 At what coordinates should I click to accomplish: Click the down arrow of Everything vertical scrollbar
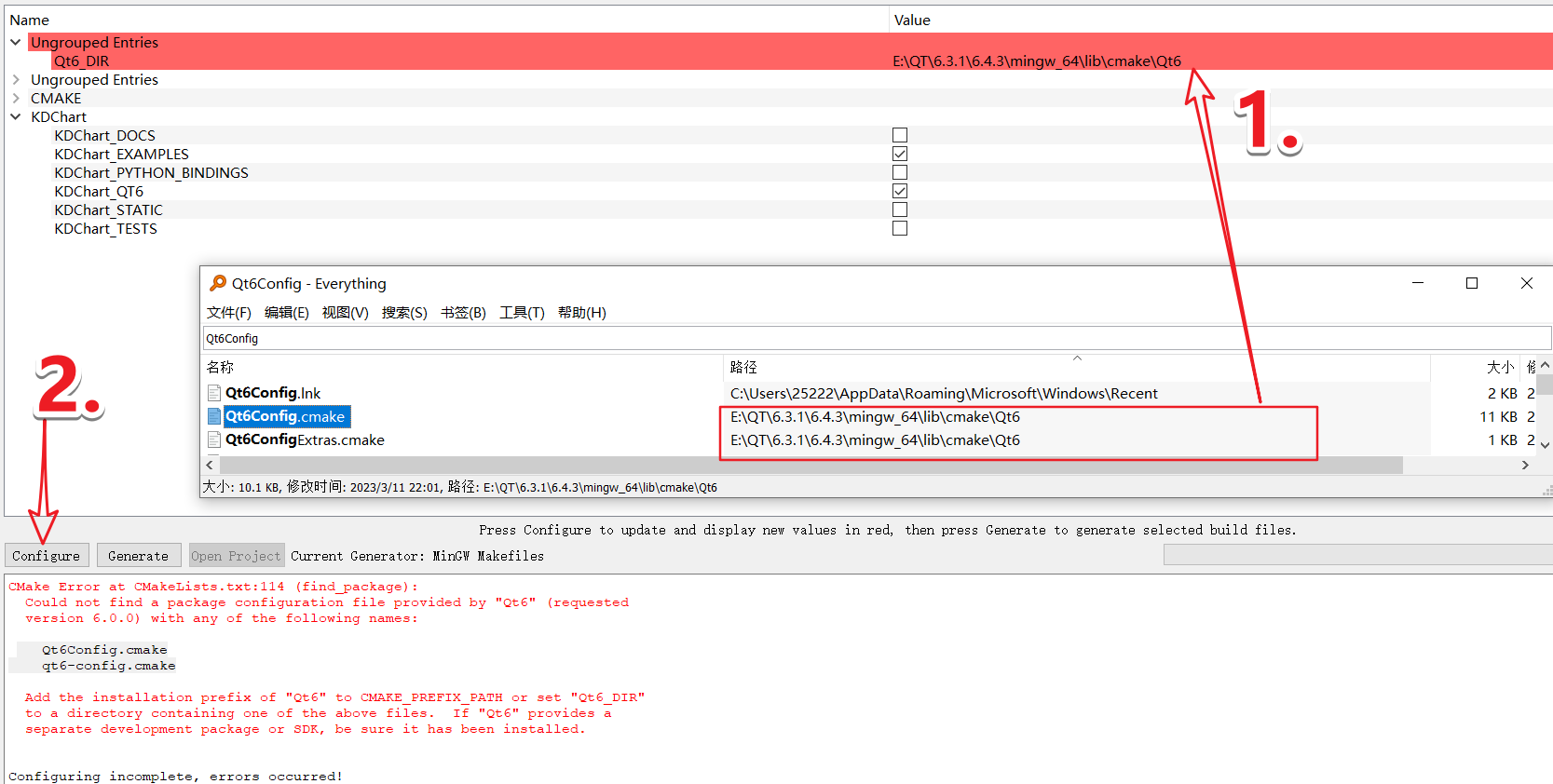point(1545,445)
